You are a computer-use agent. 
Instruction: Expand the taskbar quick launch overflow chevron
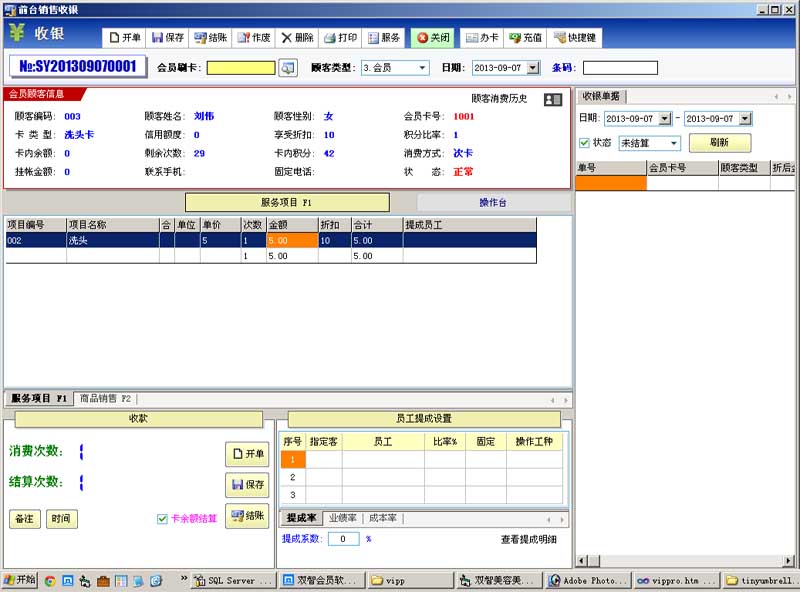184,578
